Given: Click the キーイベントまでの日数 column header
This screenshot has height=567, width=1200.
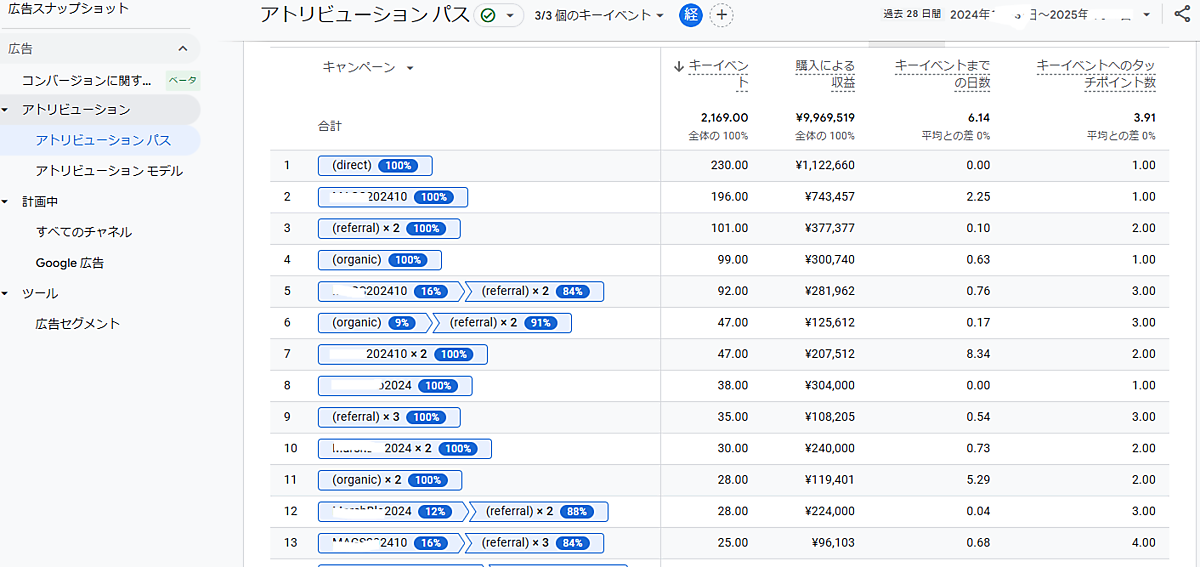Looking at the screenshot, I should 942,74.
